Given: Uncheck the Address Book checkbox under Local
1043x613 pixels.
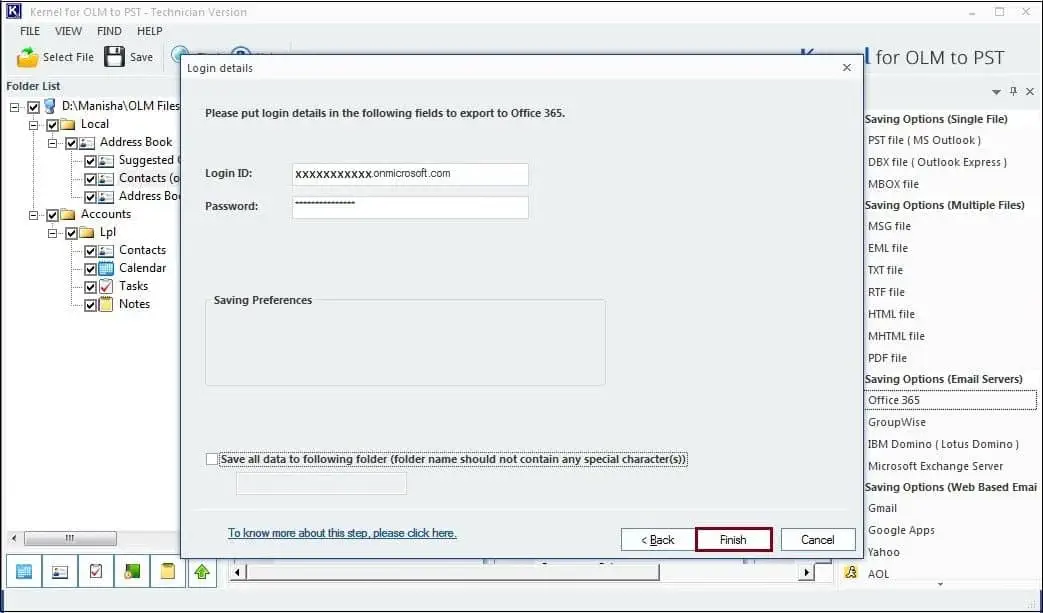Looking at the screenshot, I should pyautogui.click(x=71, y=143).
